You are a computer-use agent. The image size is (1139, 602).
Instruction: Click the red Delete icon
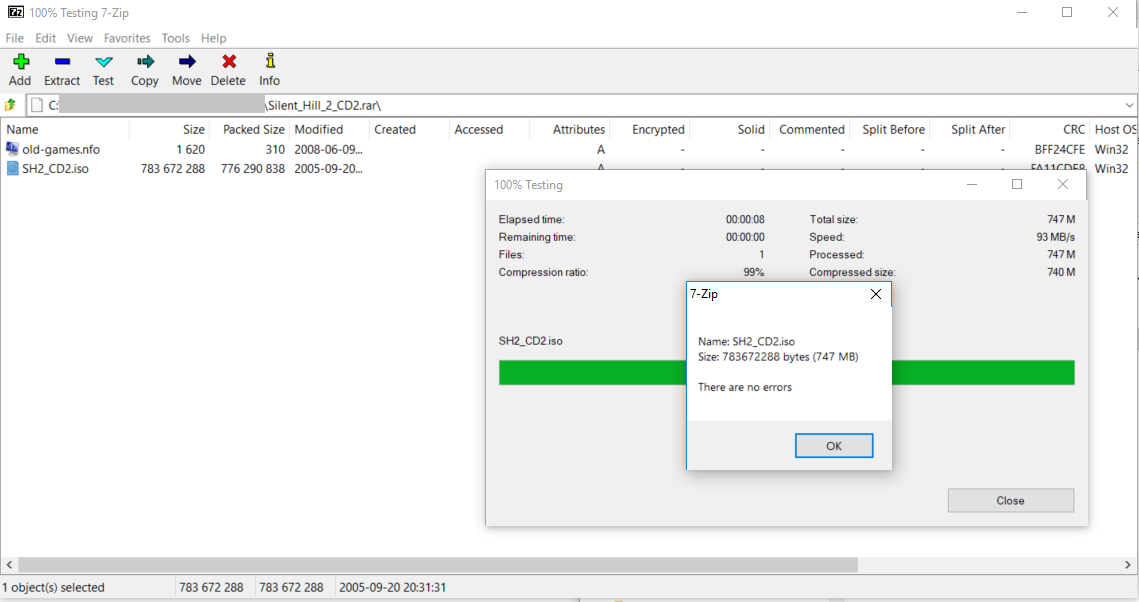pyautogui.click(x=229, y=62)
